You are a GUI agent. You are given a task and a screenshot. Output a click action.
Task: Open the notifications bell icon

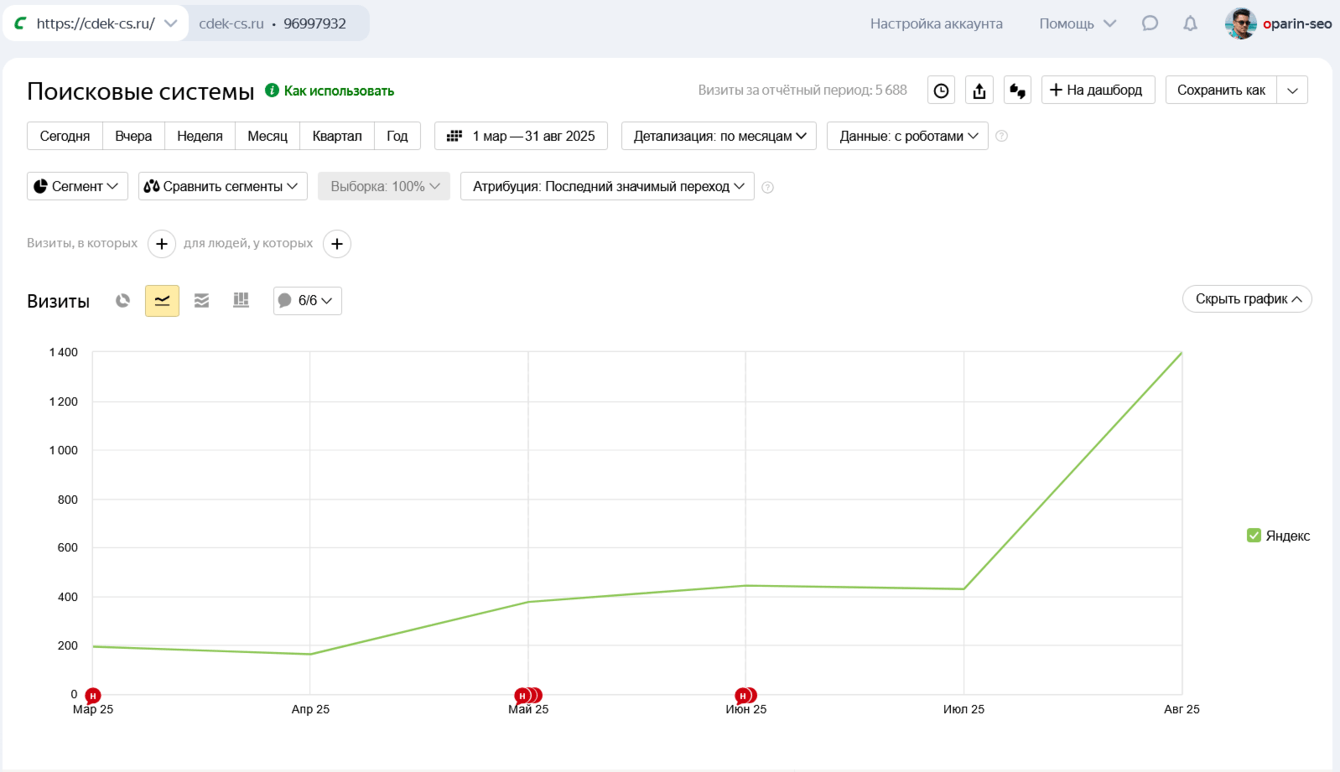coord(1190,23)
